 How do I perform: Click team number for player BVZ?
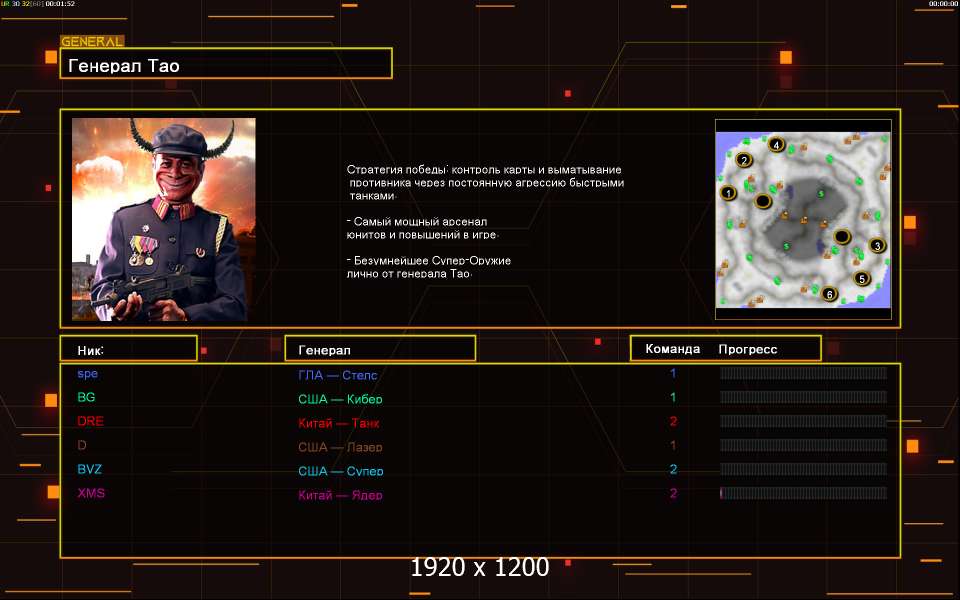click(x=674, y=469)
